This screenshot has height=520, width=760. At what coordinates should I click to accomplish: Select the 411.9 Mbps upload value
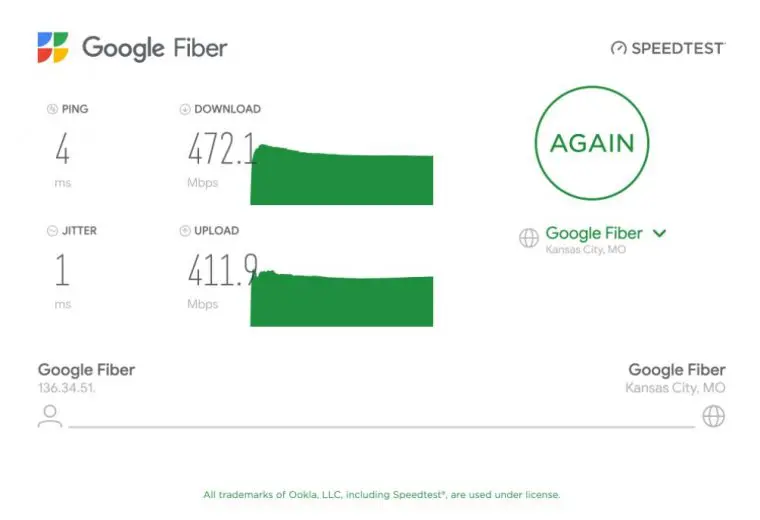(x=222, y=270)
